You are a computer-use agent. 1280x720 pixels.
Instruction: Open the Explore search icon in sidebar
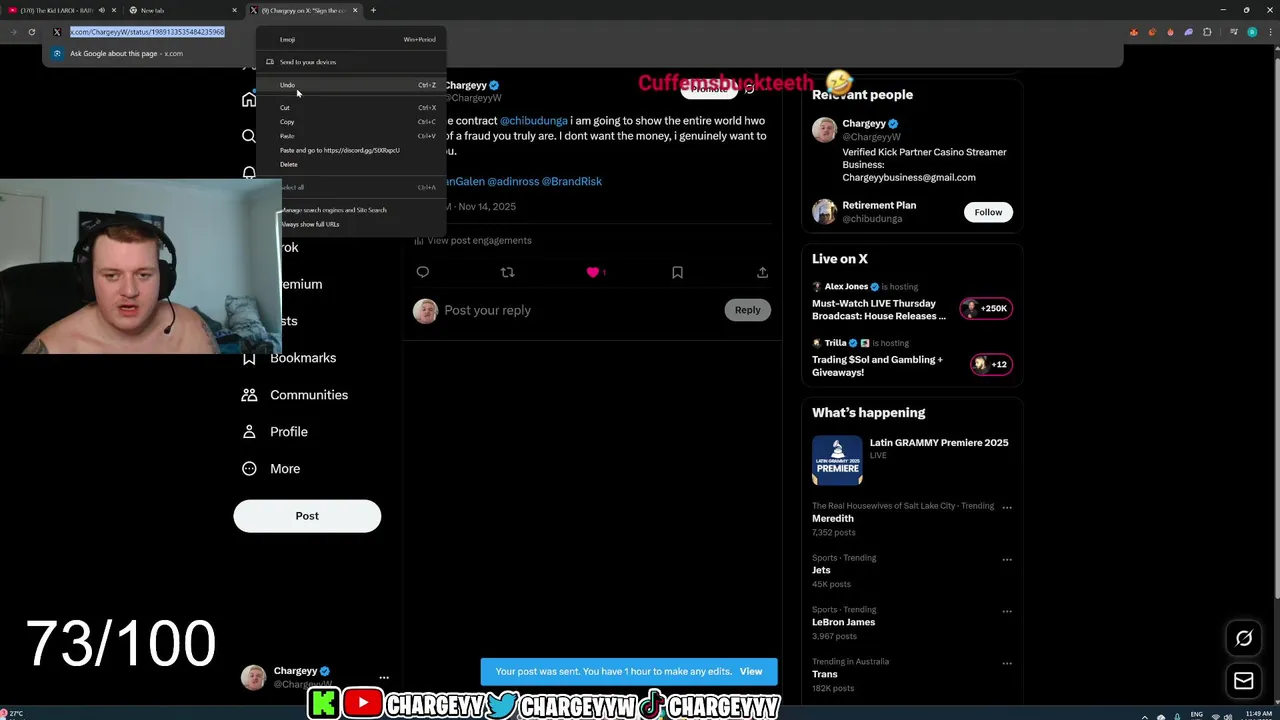249,136
